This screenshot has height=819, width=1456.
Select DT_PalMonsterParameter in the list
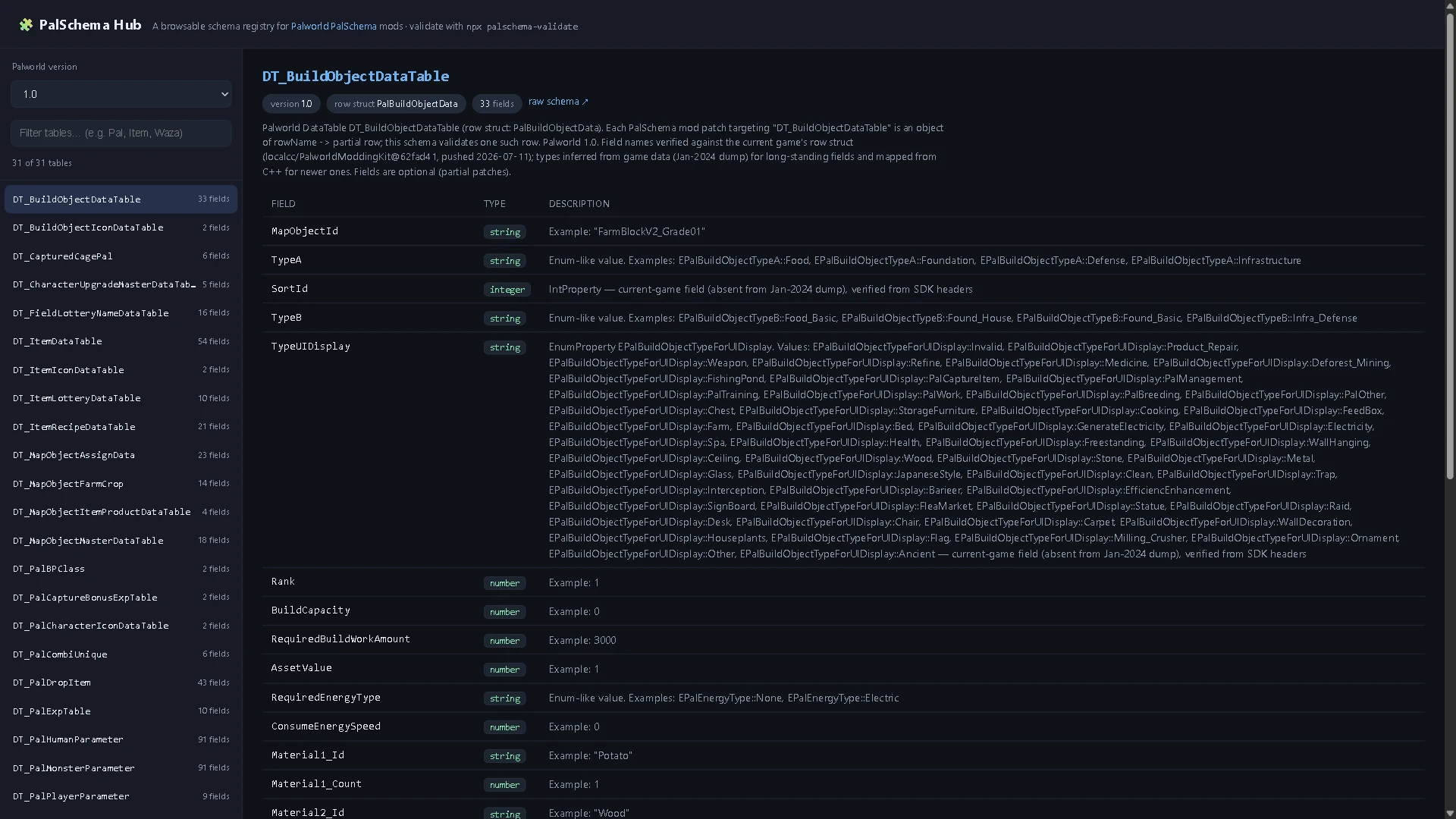coord(121,768)
